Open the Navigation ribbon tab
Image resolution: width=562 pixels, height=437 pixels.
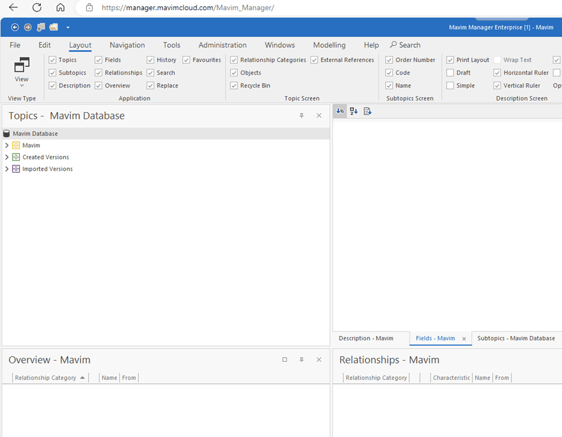point(127,45)
